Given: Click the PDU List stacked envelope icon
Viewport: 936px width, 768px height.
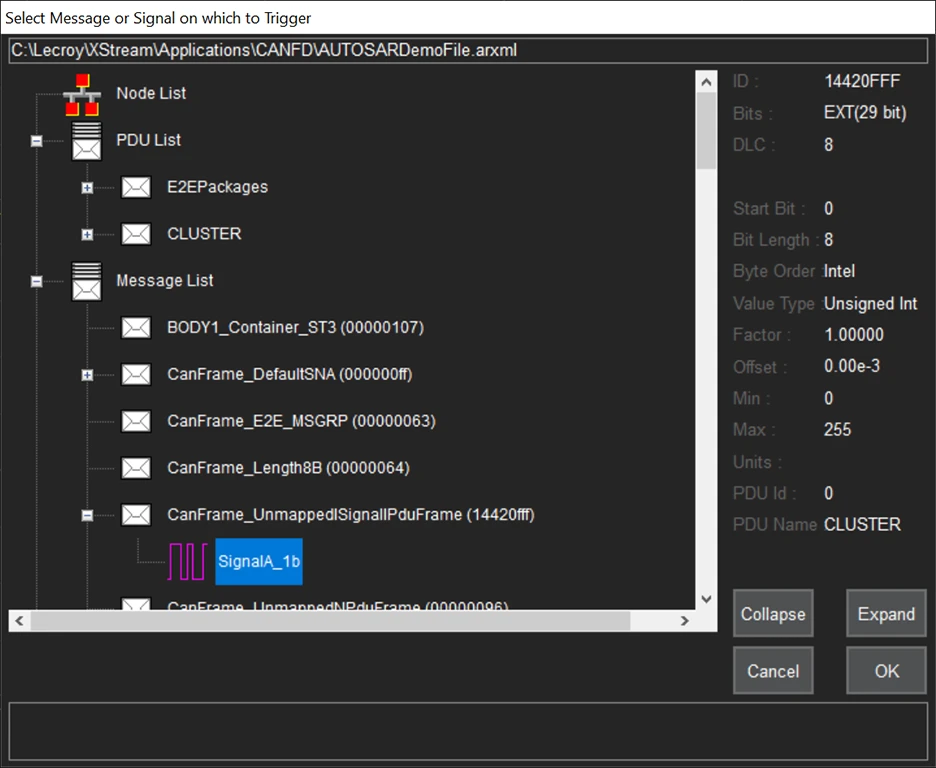Looking at the screenshot, I should click(86, 141).
